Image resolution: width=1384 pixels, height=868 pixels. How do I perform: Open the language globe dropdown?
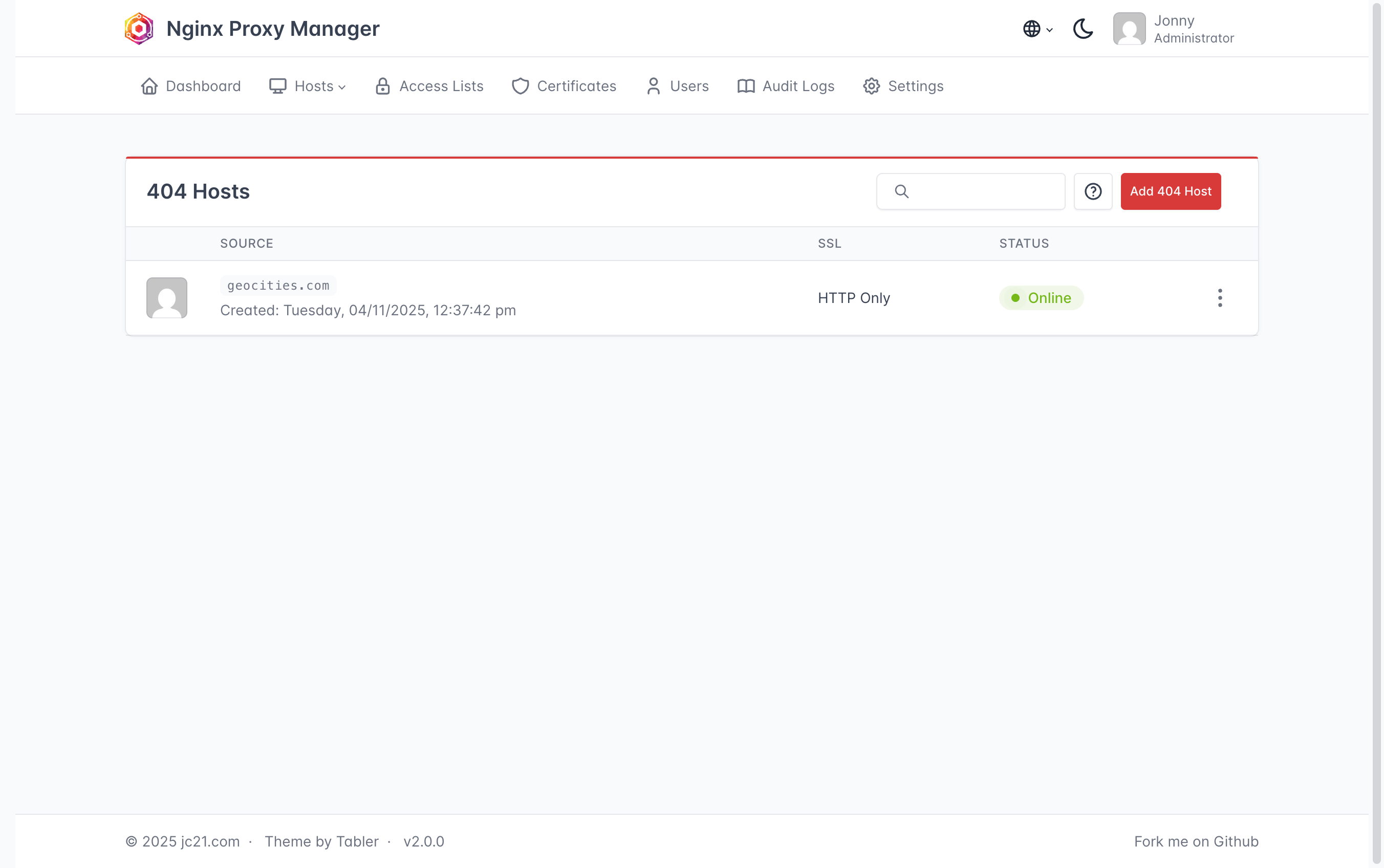(1036, 29)
